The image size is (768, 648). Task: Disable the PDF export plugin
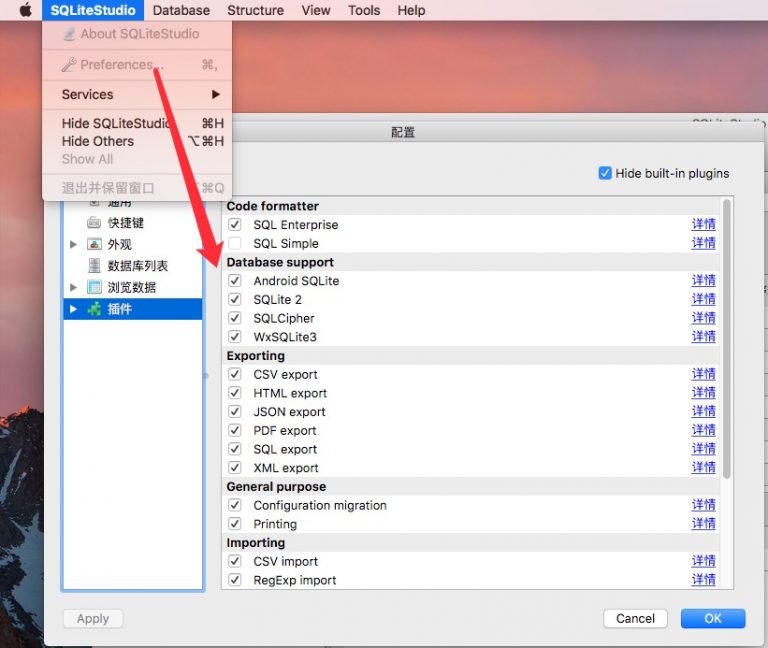point(235,430)
